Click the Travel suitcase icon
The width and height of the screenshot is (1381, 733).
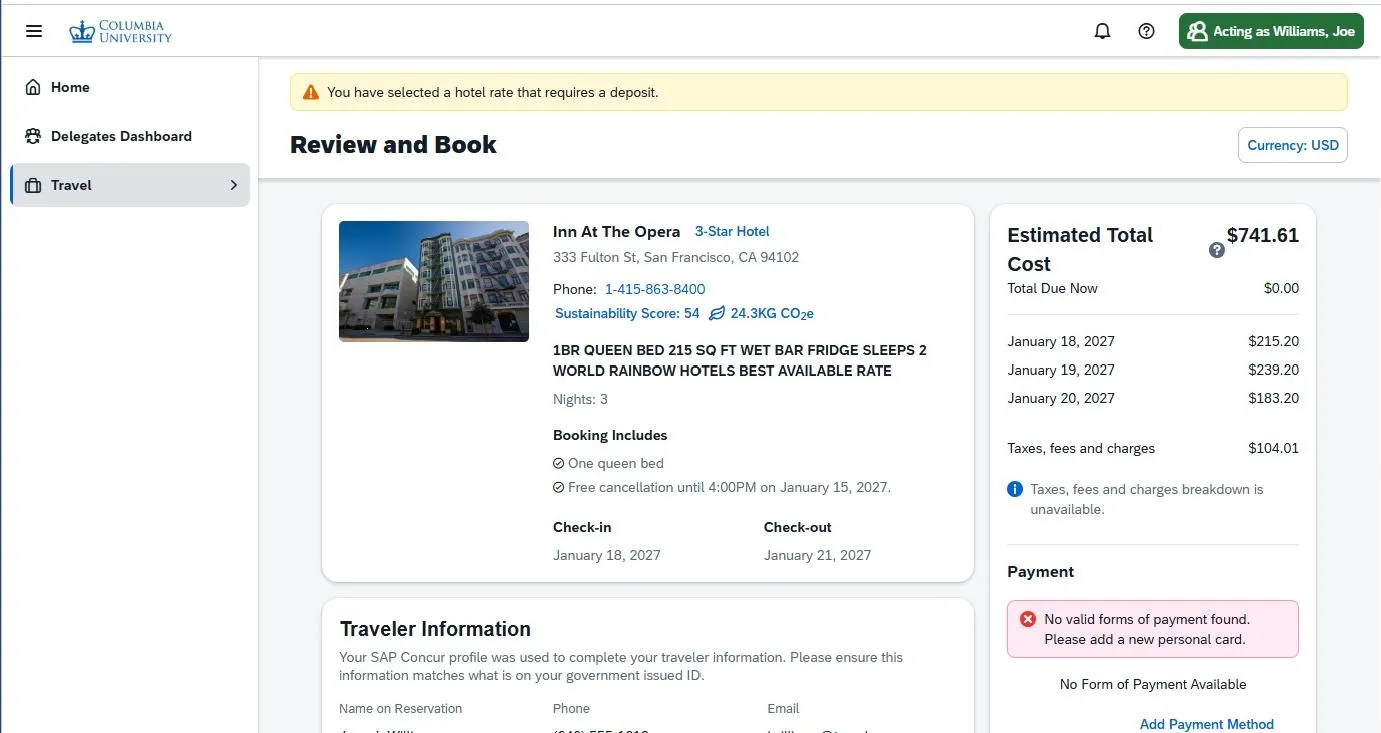pos(33,185)
